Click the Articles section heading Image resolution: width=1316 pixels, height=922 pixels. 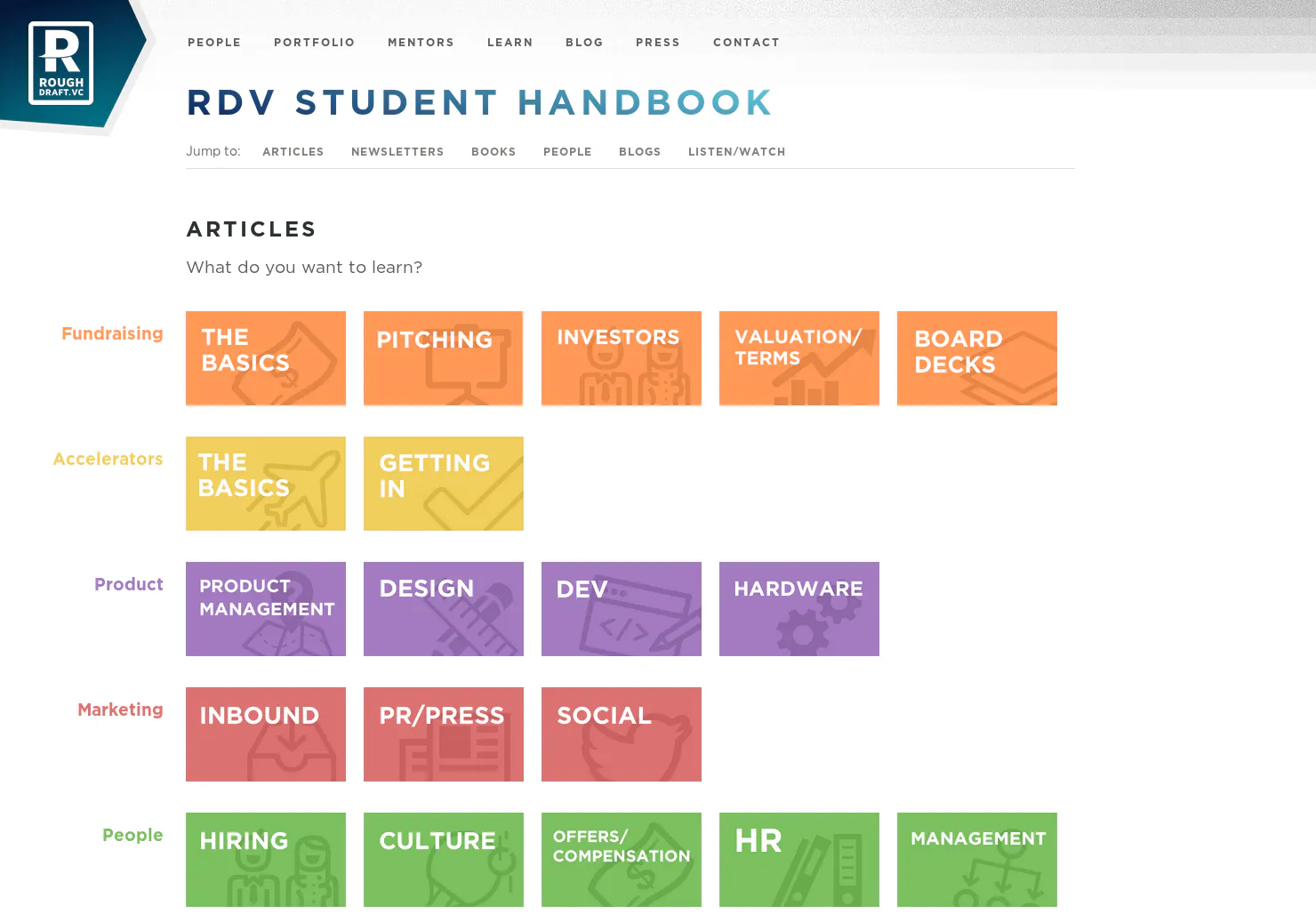point(252,229)
